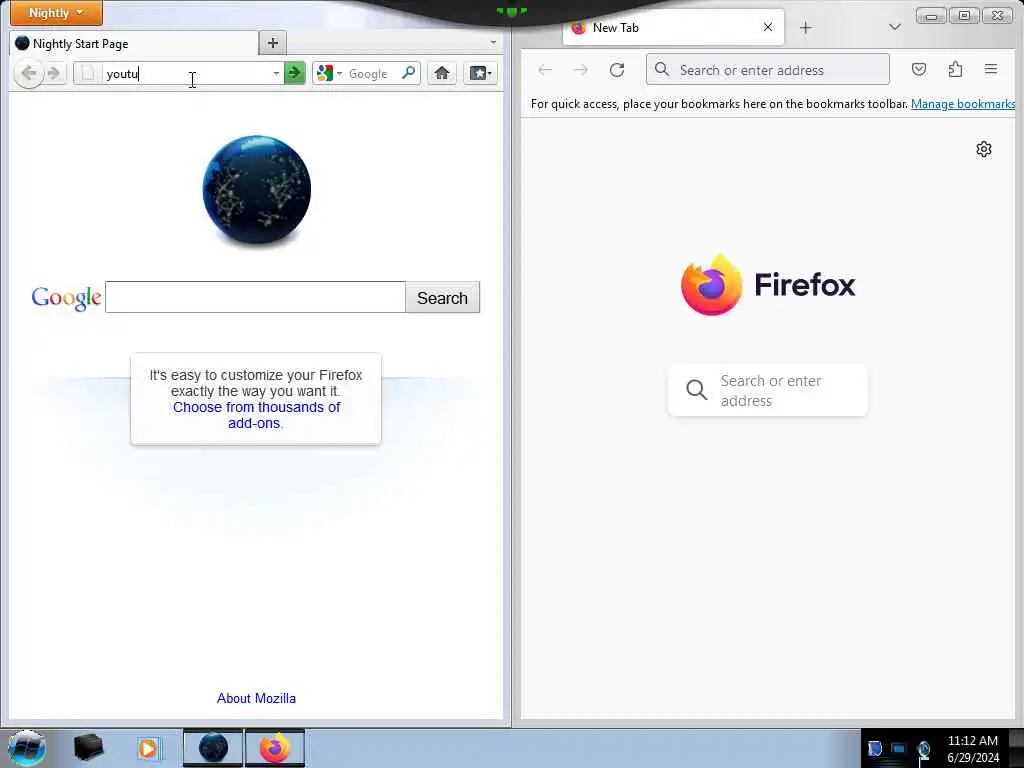Open the Nightly Bookmarks menu button

click(480, 73)
